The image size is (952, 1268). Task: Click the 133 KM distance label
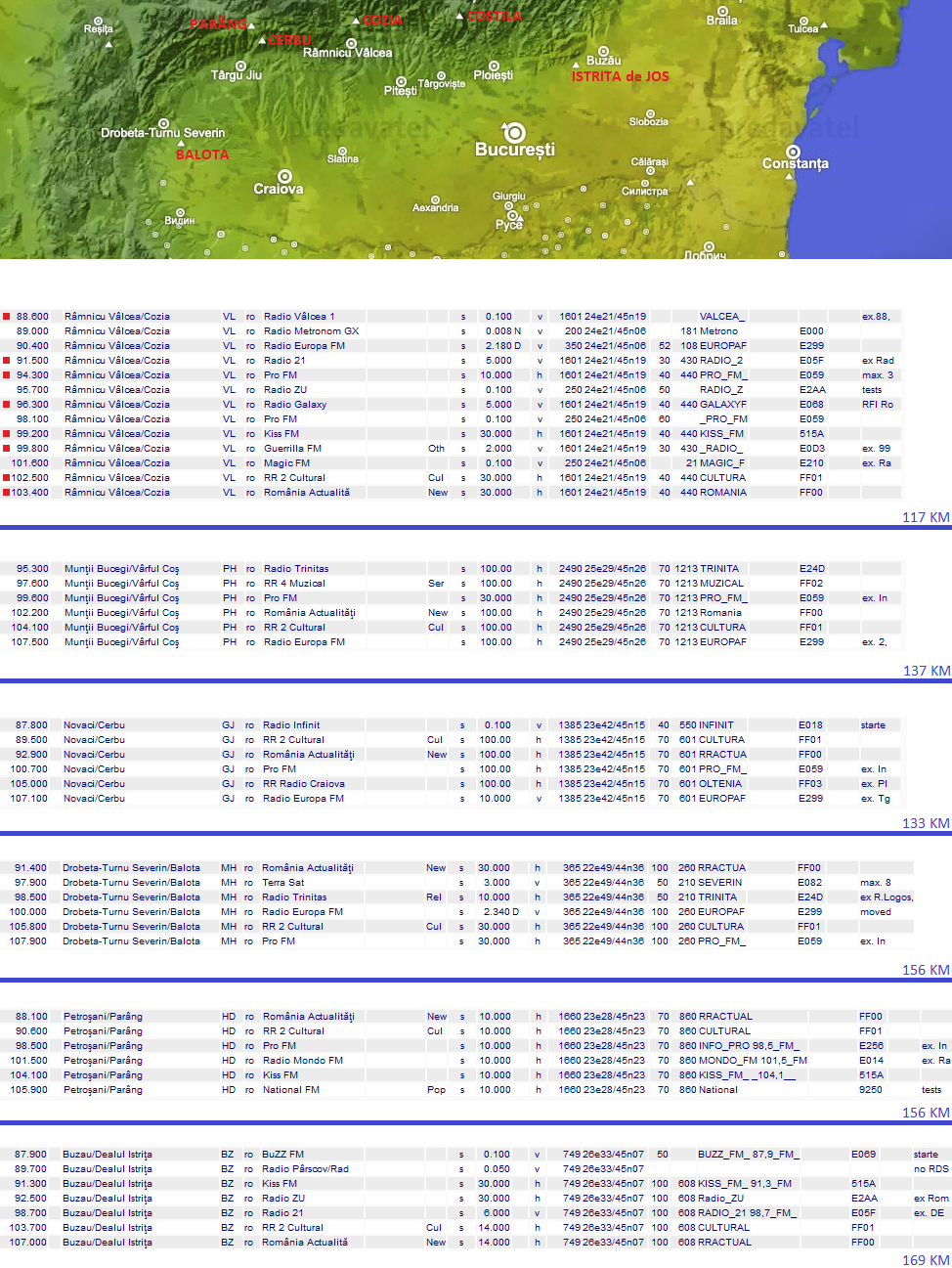(926, 823)
